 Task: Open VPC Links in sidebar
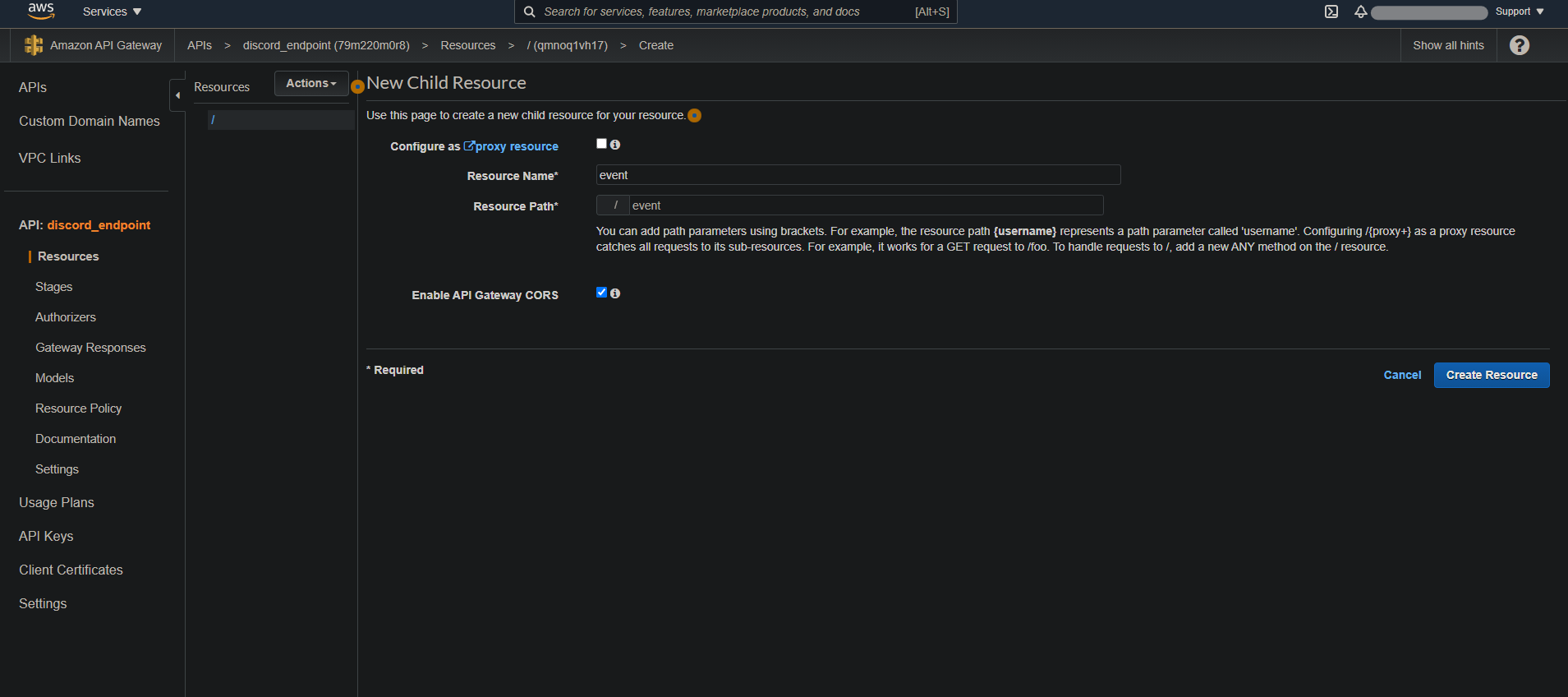click(x=50, y=158)
